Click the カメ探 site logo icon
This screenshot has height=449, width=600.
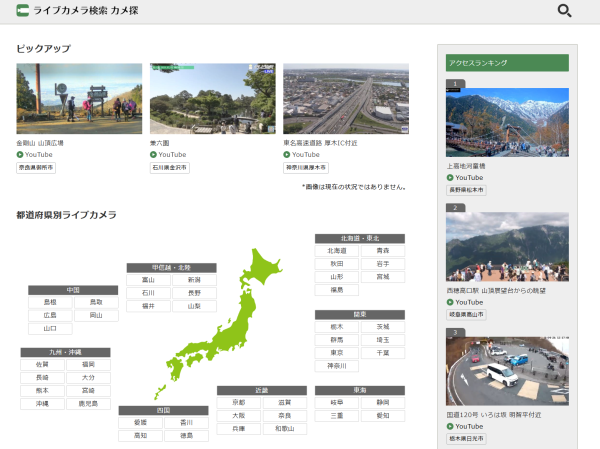point(22,11)
